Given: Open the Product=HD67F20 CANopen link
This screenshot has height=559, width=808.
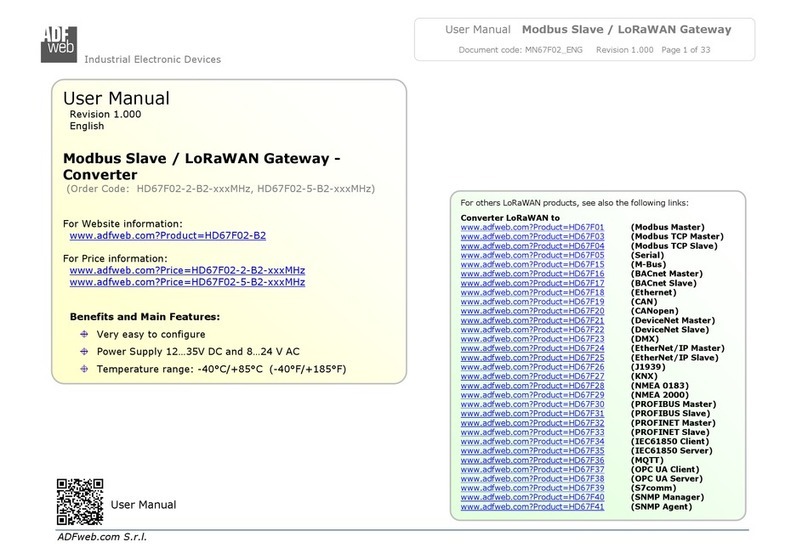Looking at the screenshot, I should coord(532,311).
